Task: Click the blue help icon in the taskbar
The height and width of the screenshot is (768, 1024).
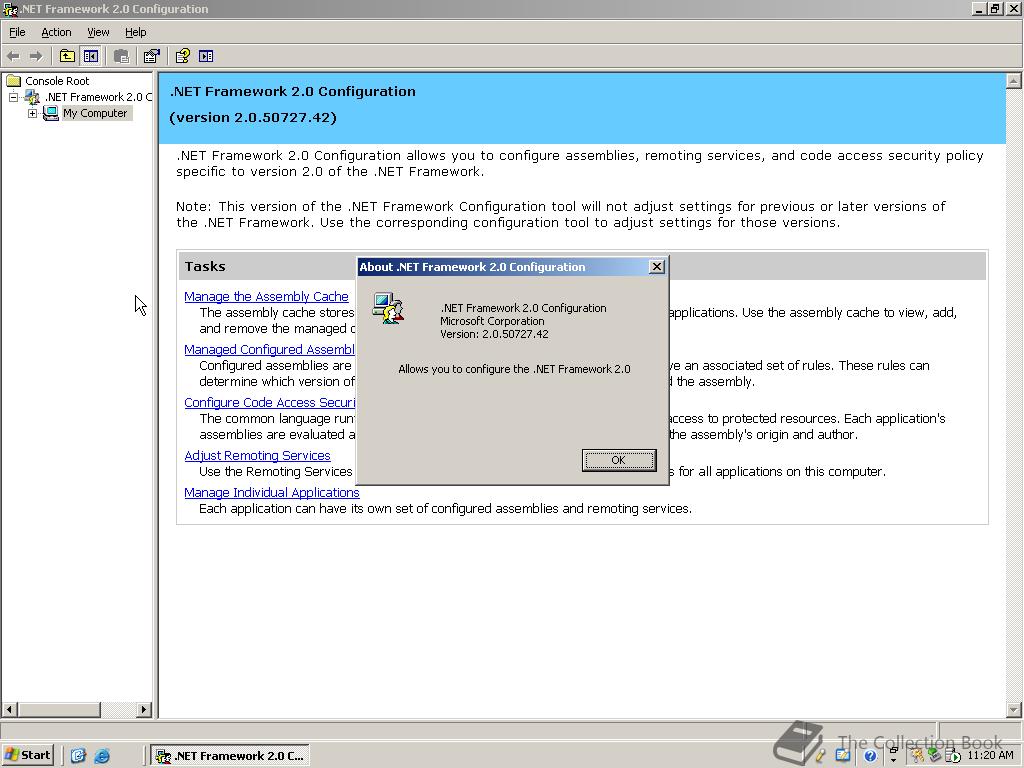Action: 870,756
